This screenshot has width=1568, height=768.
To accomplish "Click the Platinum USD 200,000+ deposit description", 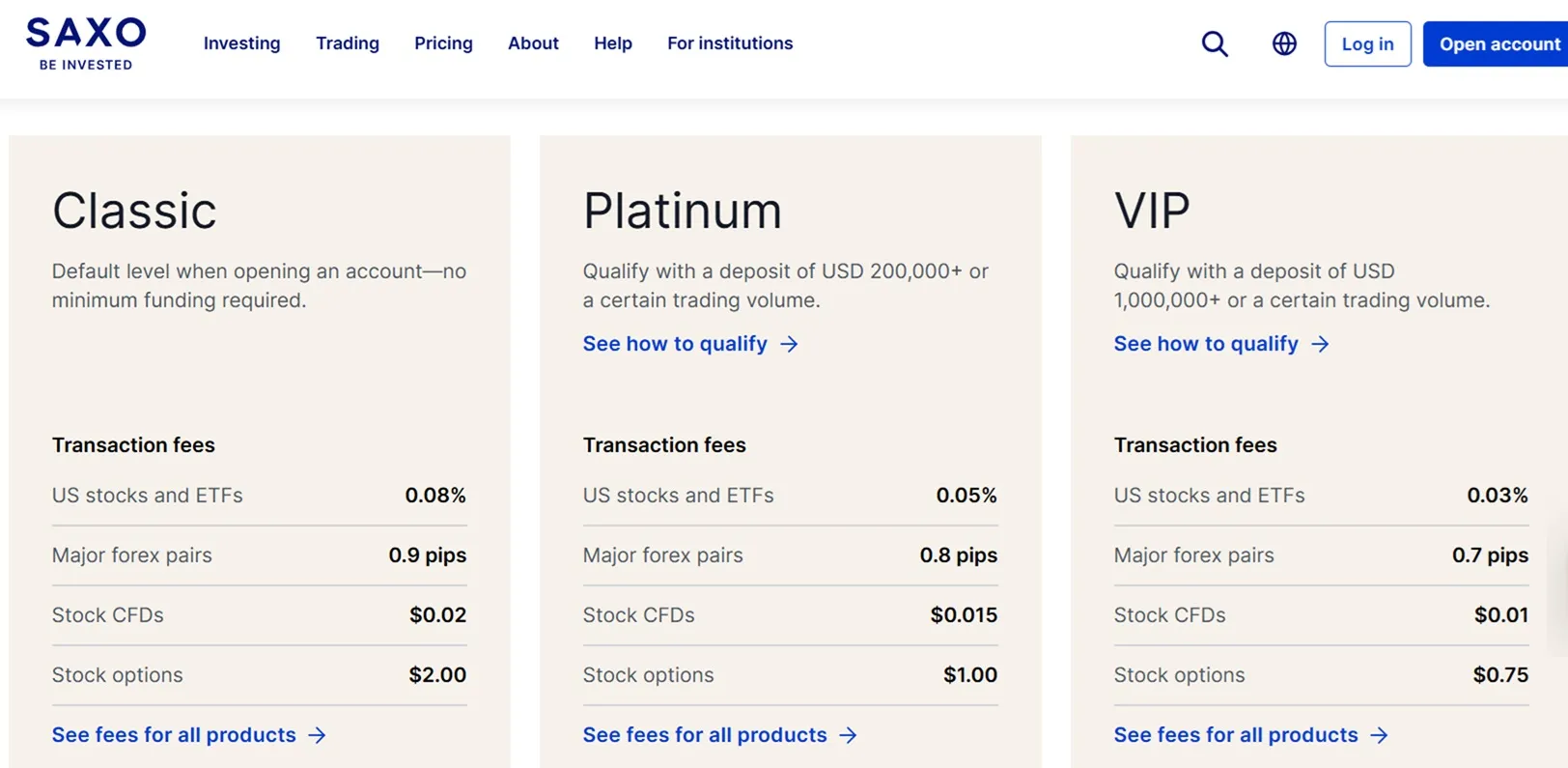I will coord(786,286).
